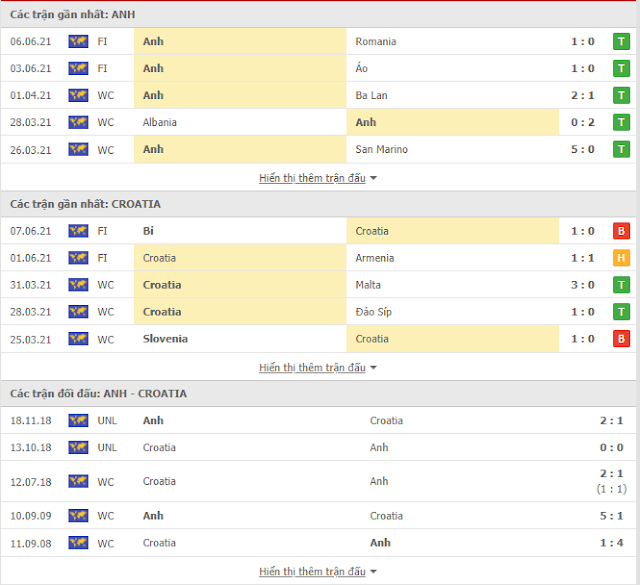The image size is (640, 585).
Task: Click the flag icon on the 12.07.18 row
Action: coord(78,482)
